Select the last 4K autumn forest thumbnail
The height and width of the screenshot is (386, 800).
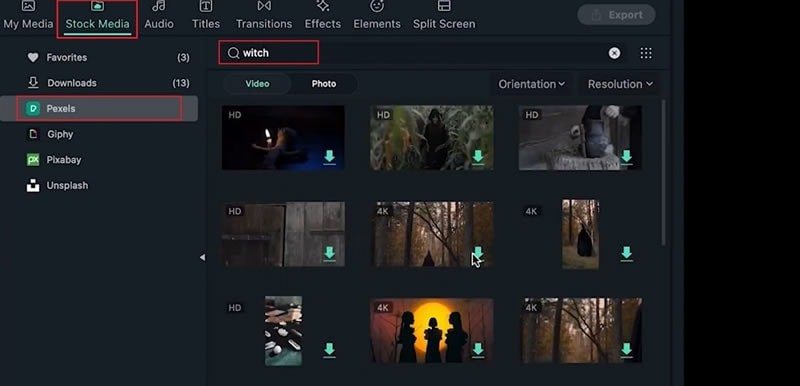(580, 331)
